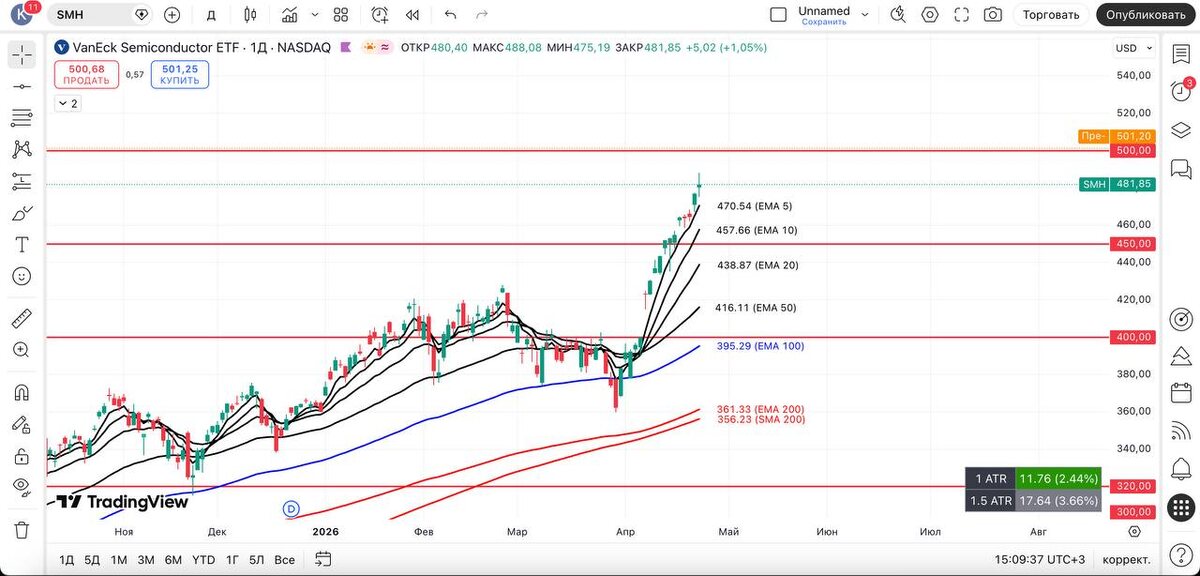
Task: Open the broadcast streams icon in right sidebar
Action: (1181, 431)
